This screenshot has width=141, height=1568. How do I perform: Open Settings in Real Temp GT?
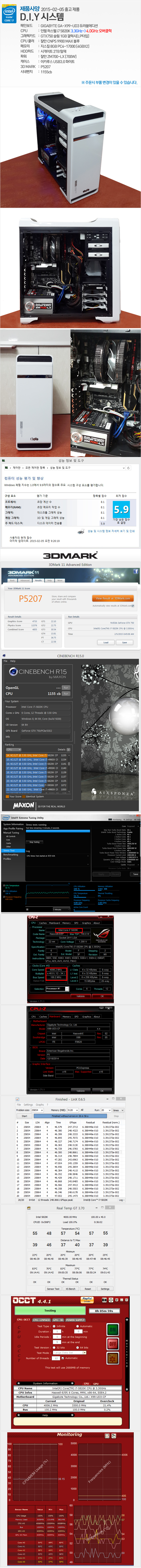click(x=105, y=1289)
